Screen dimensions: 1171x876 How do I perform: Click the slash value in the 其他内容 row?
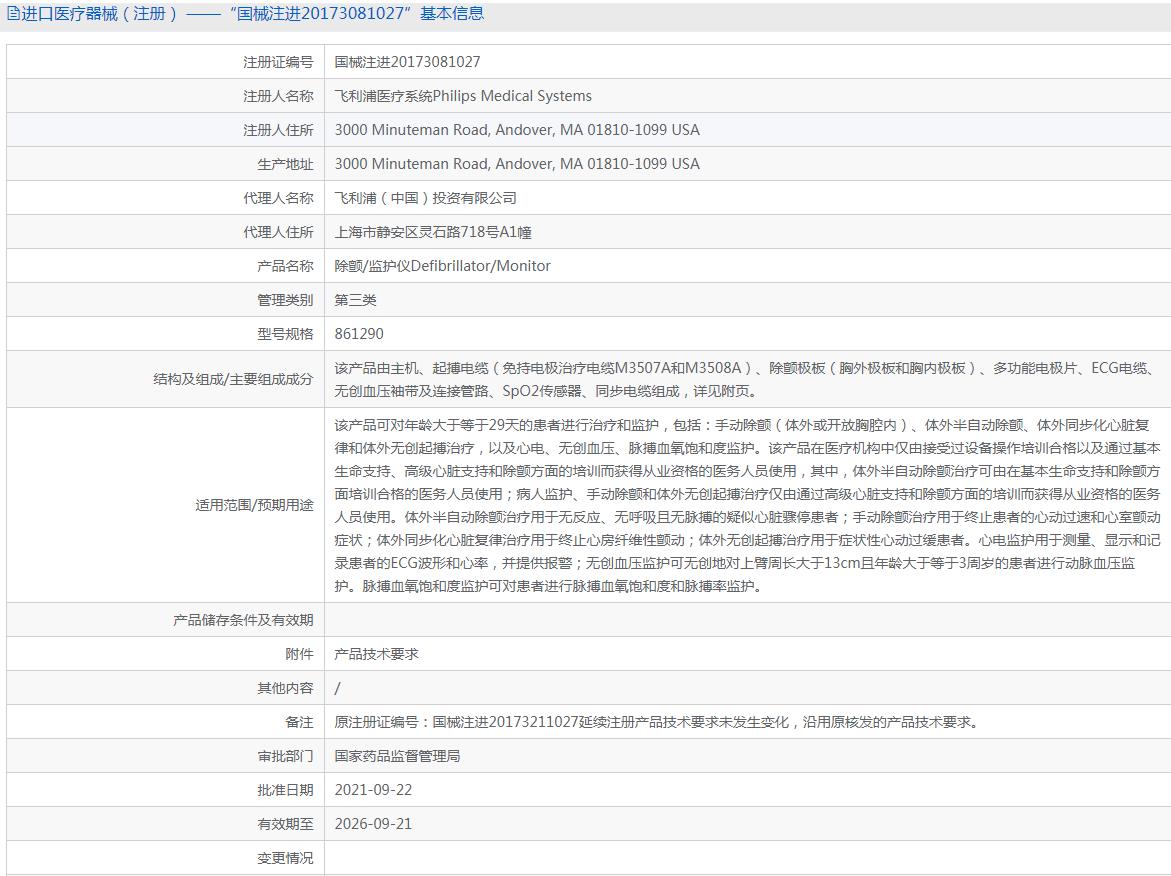tap(338, 689)
